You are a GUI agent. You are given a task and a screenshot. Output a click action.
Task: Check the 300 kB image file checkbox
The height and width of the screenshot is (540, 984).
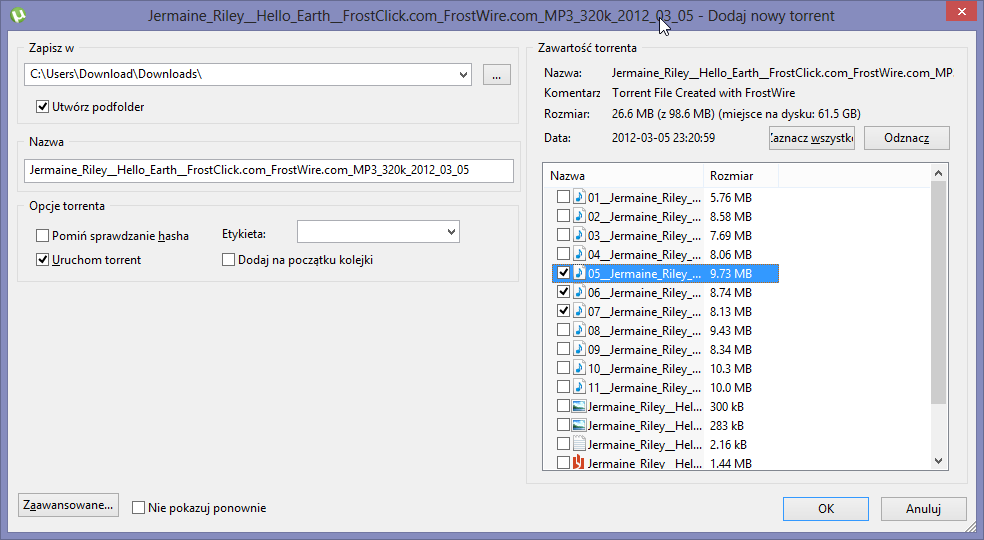564,406
